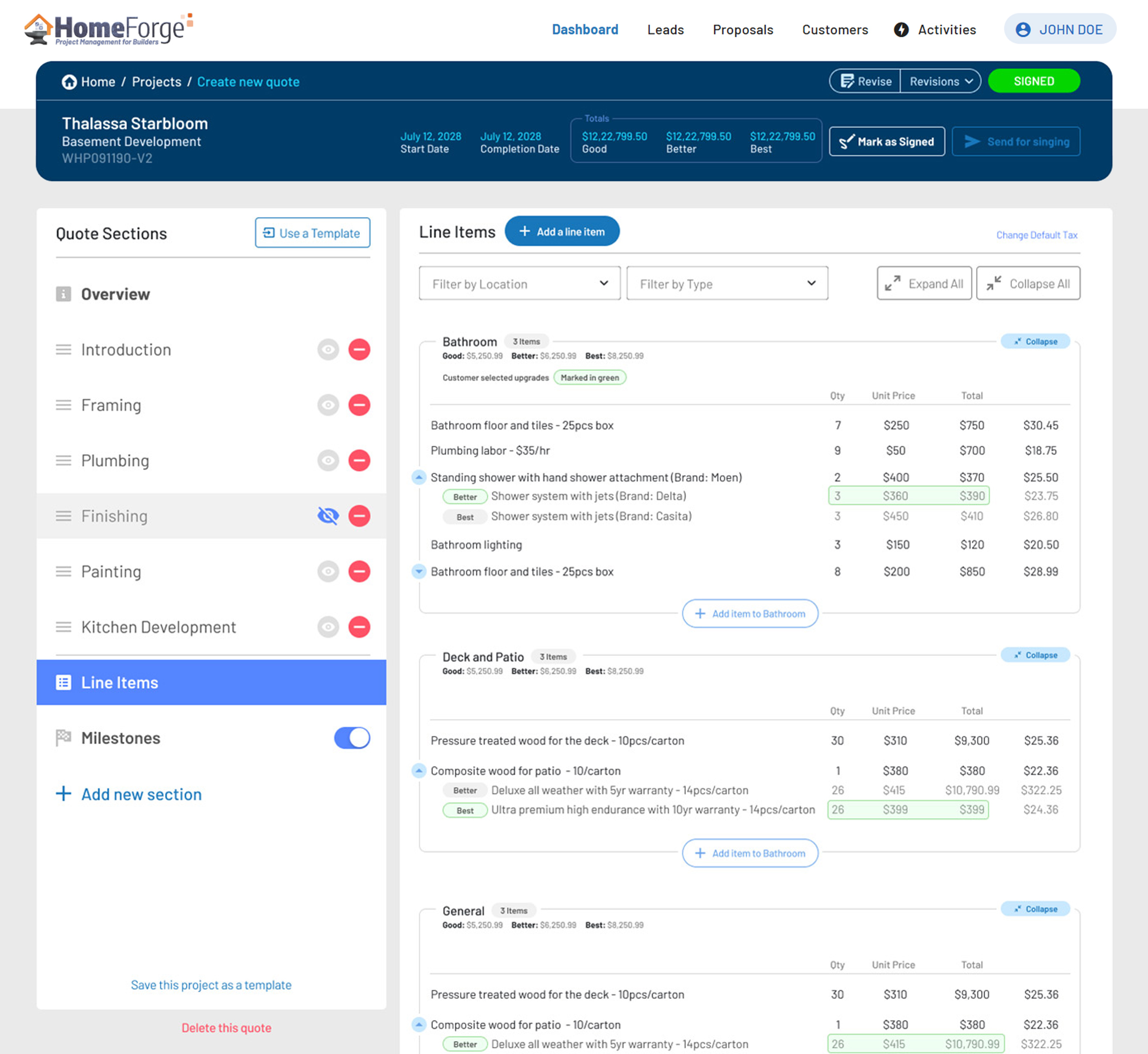
Task: Click Add item to Bathroom under Bathroom group
Action: pos(749,614)
